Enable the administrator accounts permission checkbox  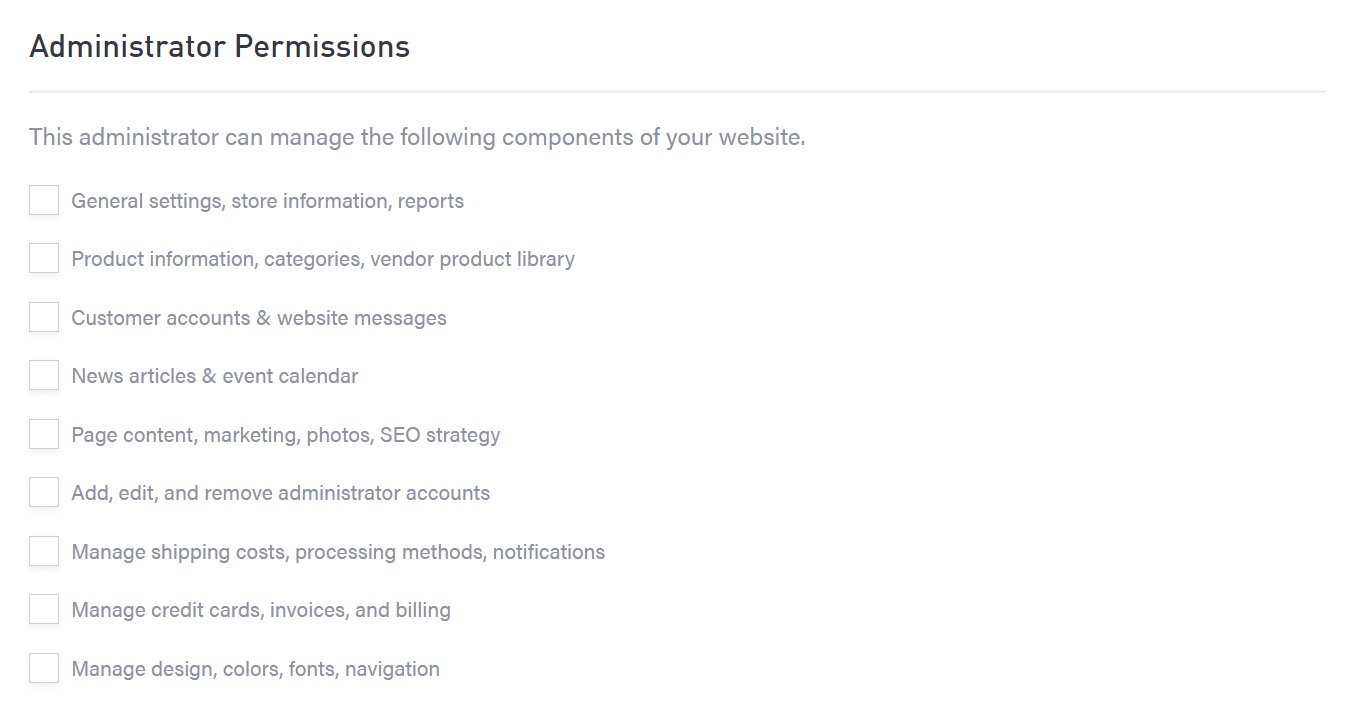(x=44, y=493)
